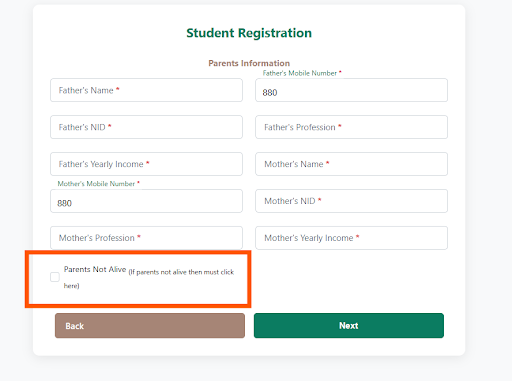Focus the Father's Yearly Income field
512x381 pixels.
coord(146,164)
